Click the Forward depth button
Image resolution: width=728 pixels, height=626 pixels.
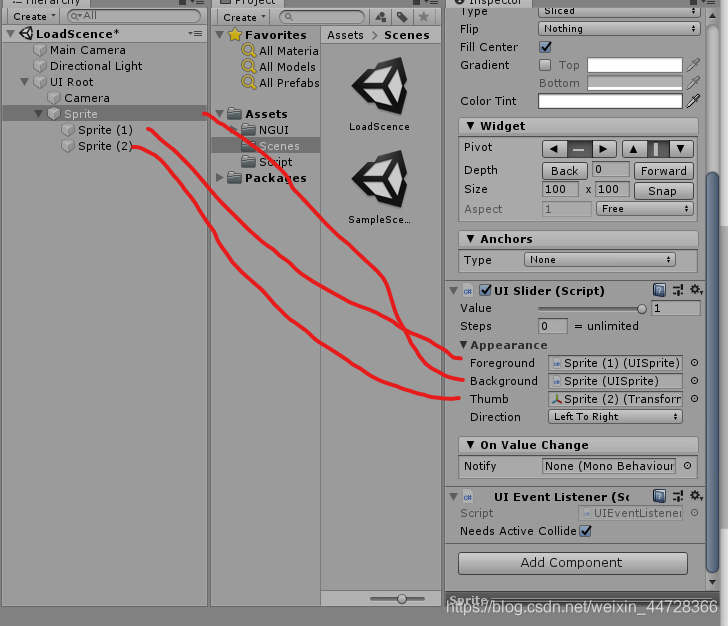(x=663, y=171)
